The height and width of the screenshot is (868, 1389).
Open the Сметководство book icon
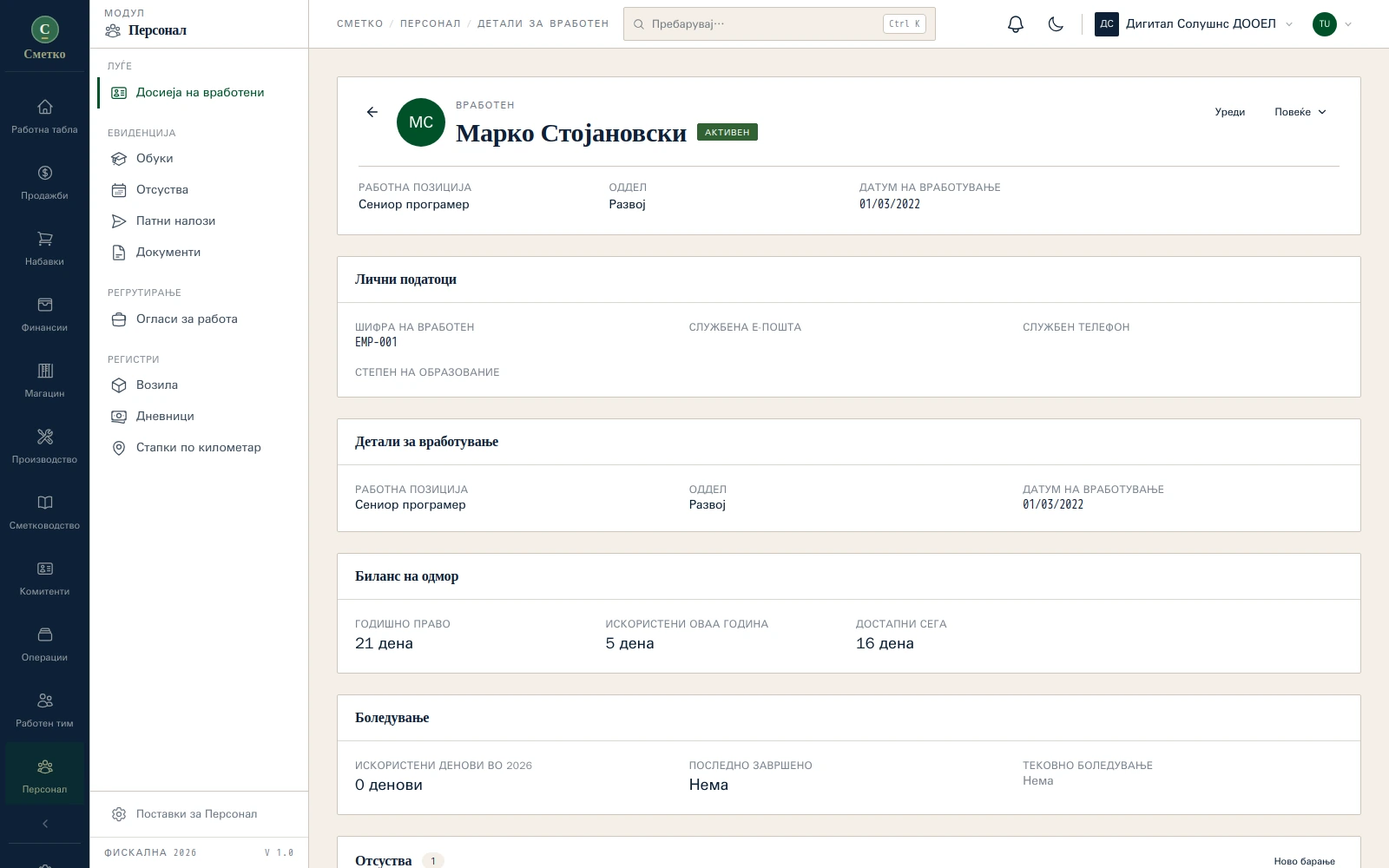pos(44,512)
